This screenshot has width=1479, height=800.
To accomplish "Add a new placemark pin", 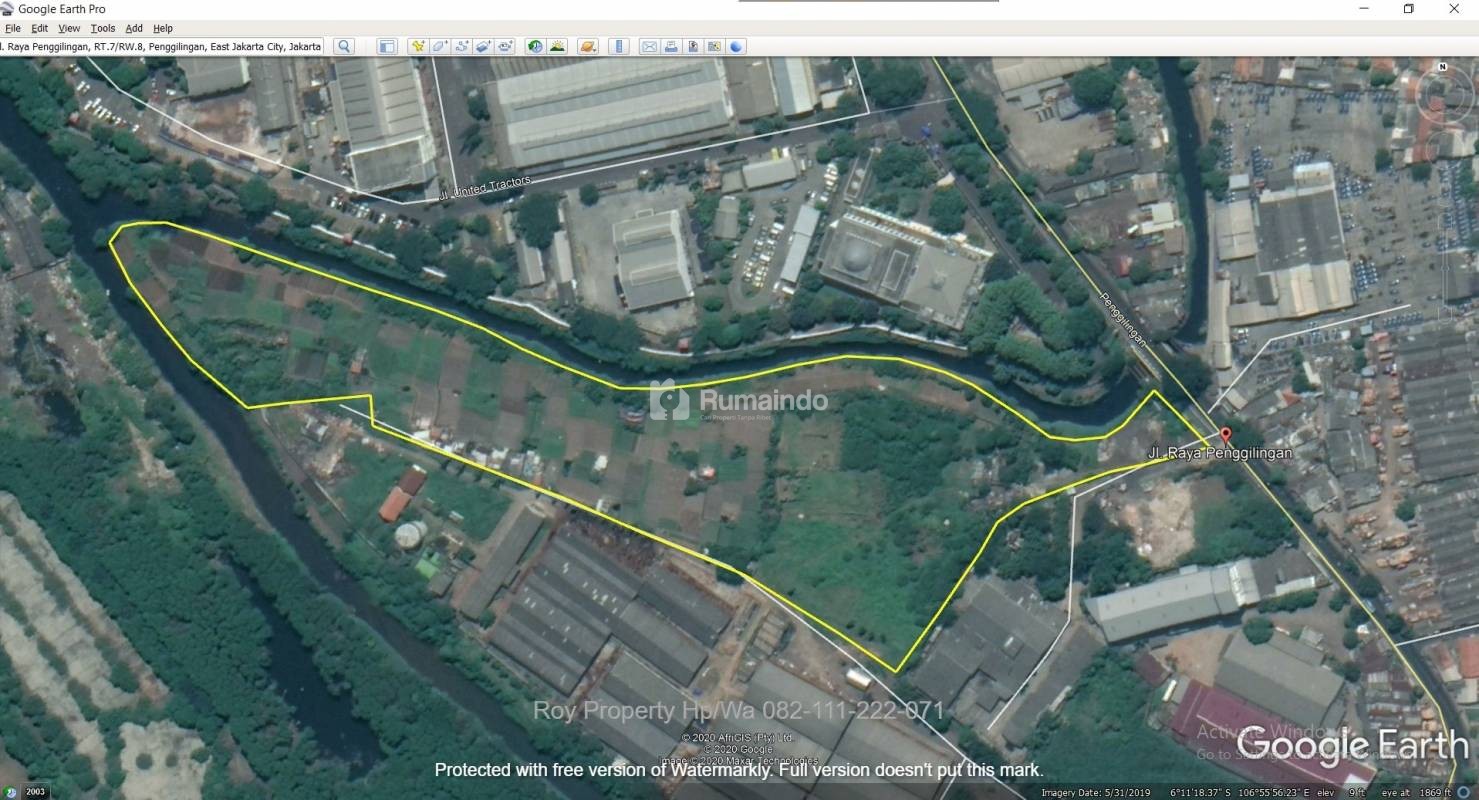I will (x=417, y=46).
